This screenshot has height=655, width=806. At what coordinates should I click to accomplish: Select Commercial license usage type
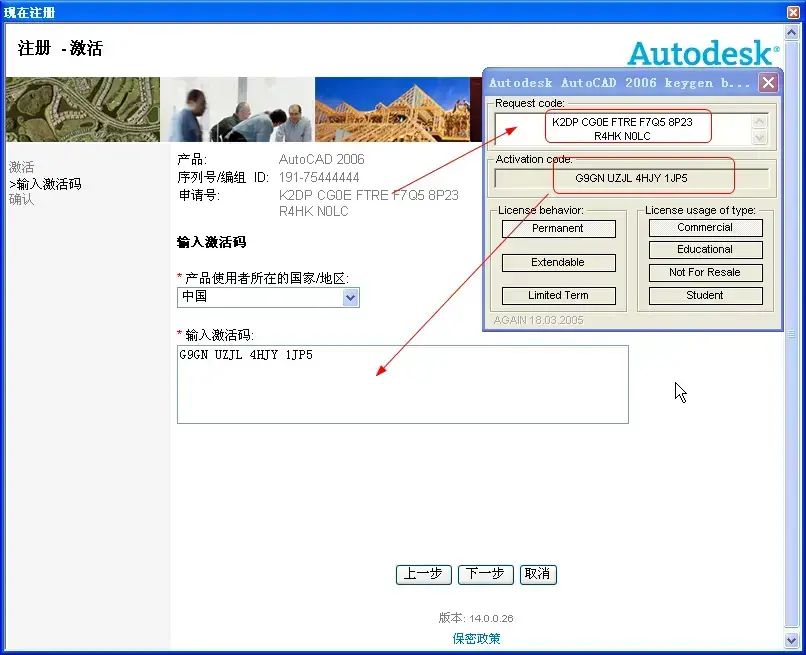[705, 228]
